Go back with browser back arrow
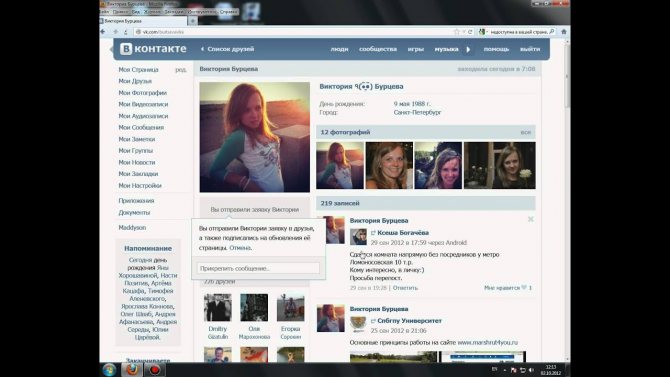The height and width of the screenshot is (377, 670). pyautogui.click(x=103, y=32)
